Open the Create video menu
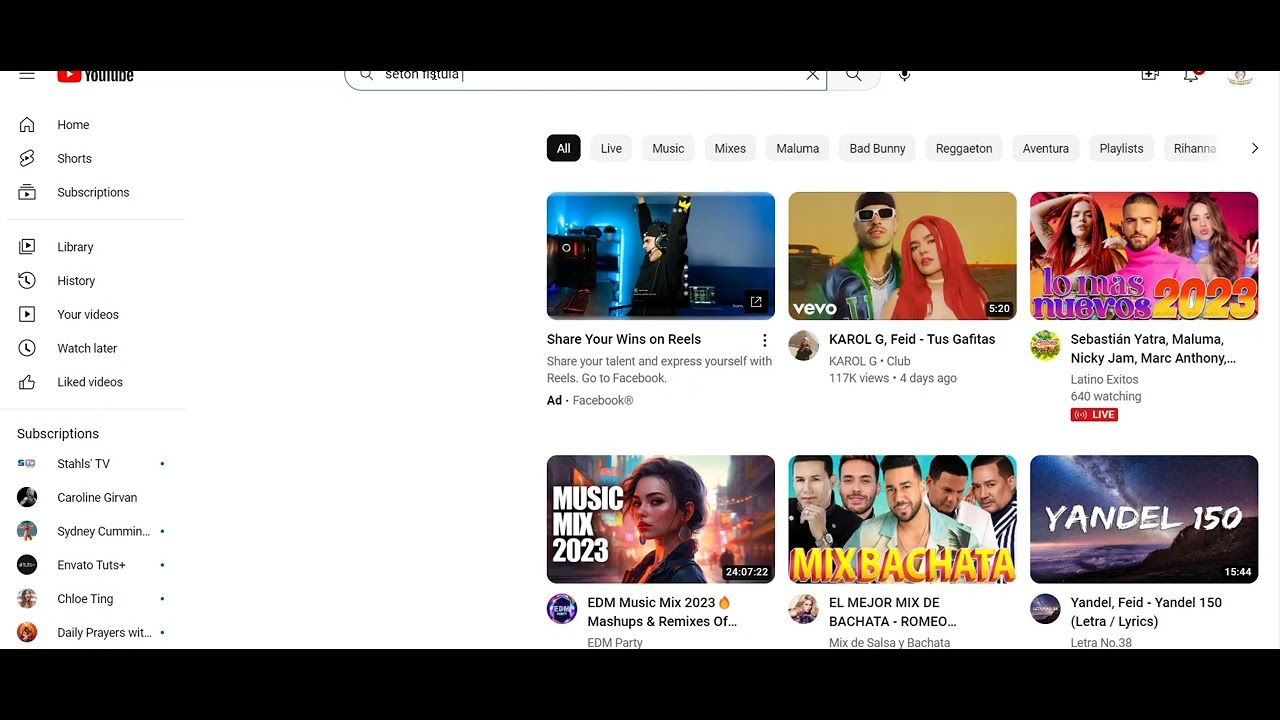This screenshot has height=720, width=1280. pyautogui.click(x=1150, y=75)
